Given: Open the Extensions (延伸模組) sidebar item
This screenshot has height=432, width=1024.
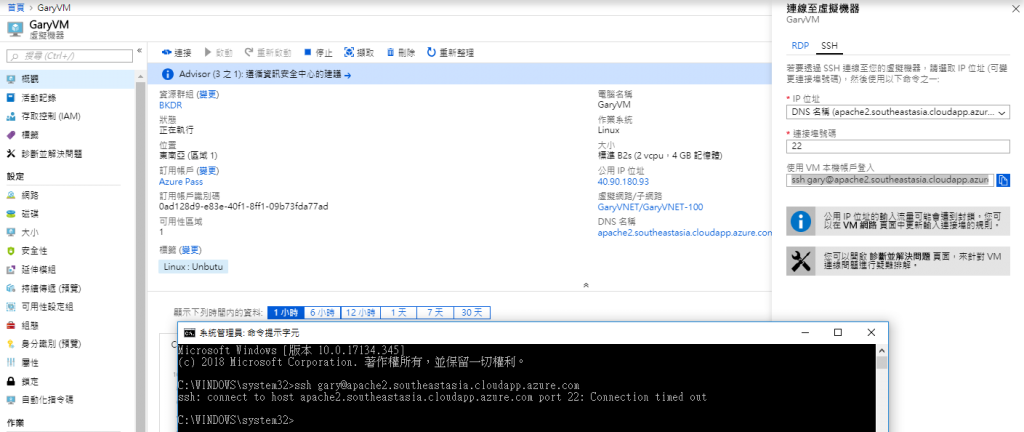Looking at the screenshot, I should pyautogui.click(x=68, y=270).
